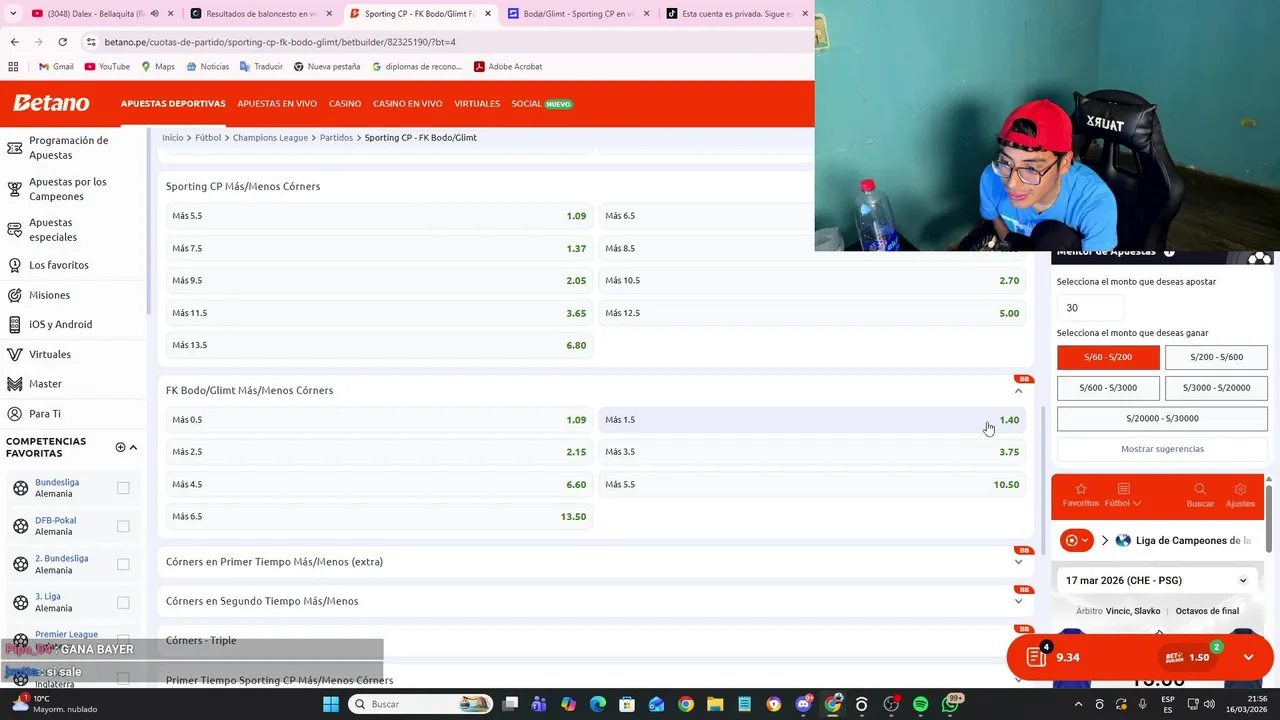Select the S/600 - S/3000 win range
The width and height of the screenshot is (1280, 720).
click(1108, 387)
